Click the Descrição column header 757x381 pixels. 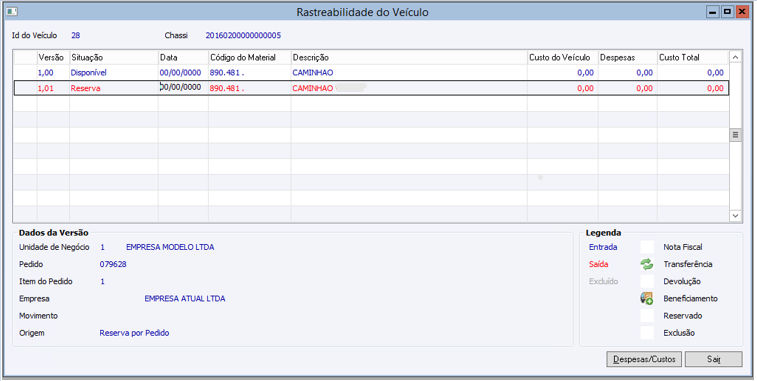coord(409,57)
